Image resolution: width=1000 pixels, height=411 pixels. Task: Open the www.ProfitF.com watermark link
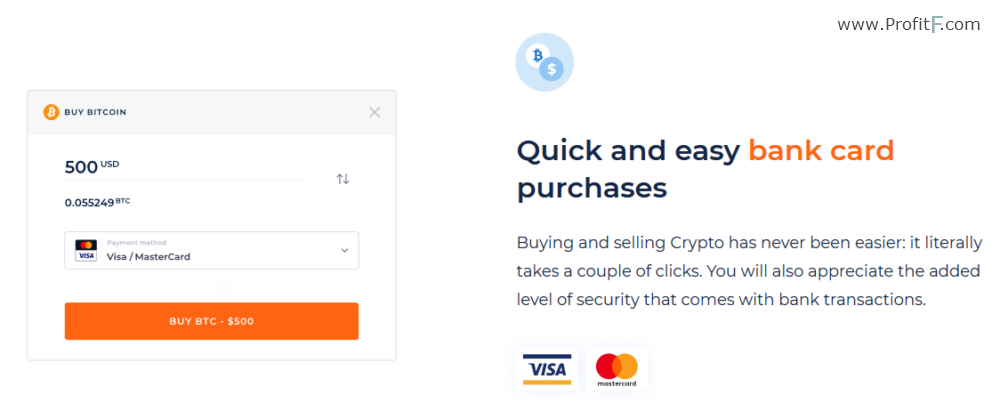[x=909, y=25]
